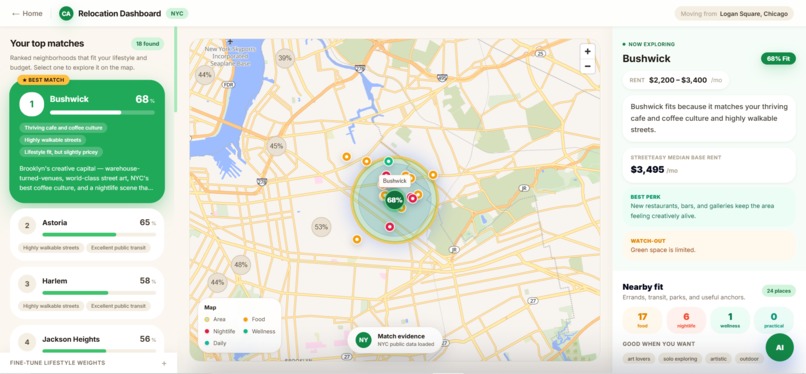Image resolution: width=806 pixels, height=374 pixels.
Task: Filter nearby by 1 wellness card
Action: [730, 320]
